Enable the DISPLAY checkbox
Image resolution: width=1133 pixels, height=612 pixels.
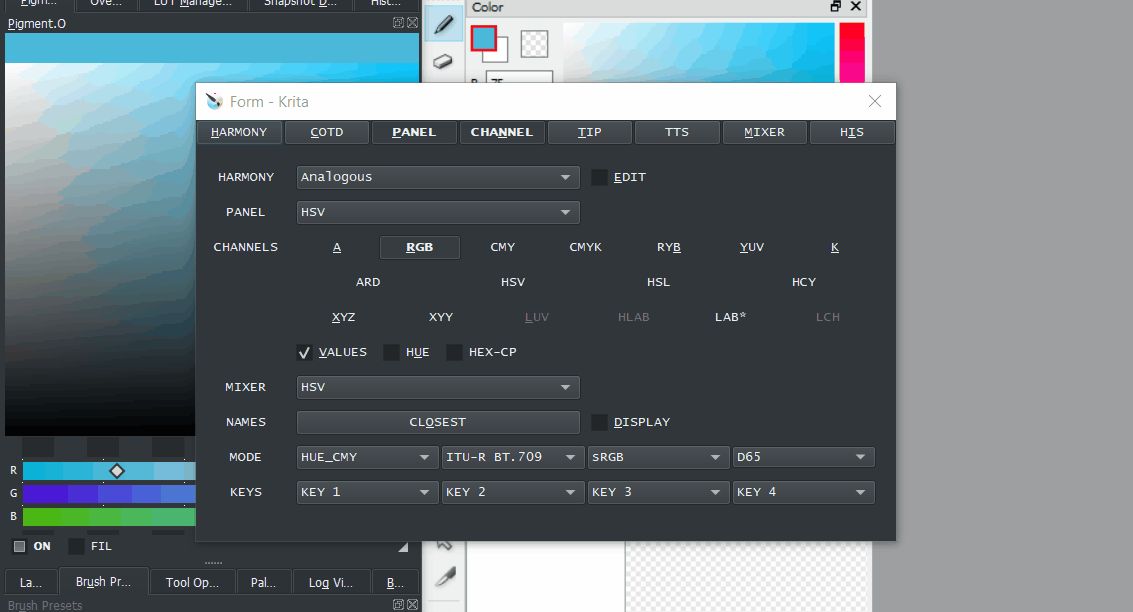pos(599,422)
